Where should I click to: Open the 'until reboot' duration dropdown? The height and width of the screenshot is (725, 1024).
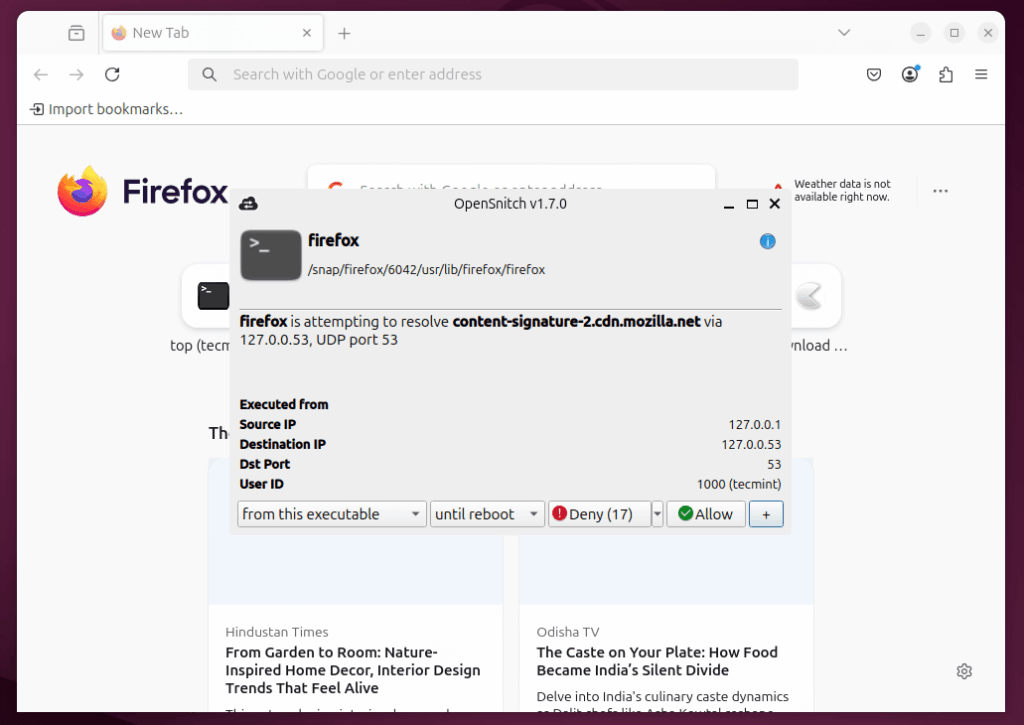pyautogui.click(x=487, y=514)
